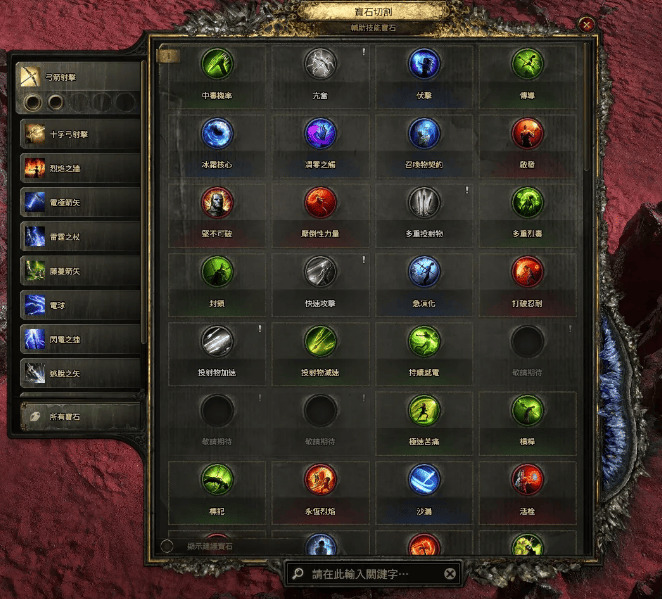
Task: Toggle the 顯示建議寶石 checkbox
Action: pos(167,546)
